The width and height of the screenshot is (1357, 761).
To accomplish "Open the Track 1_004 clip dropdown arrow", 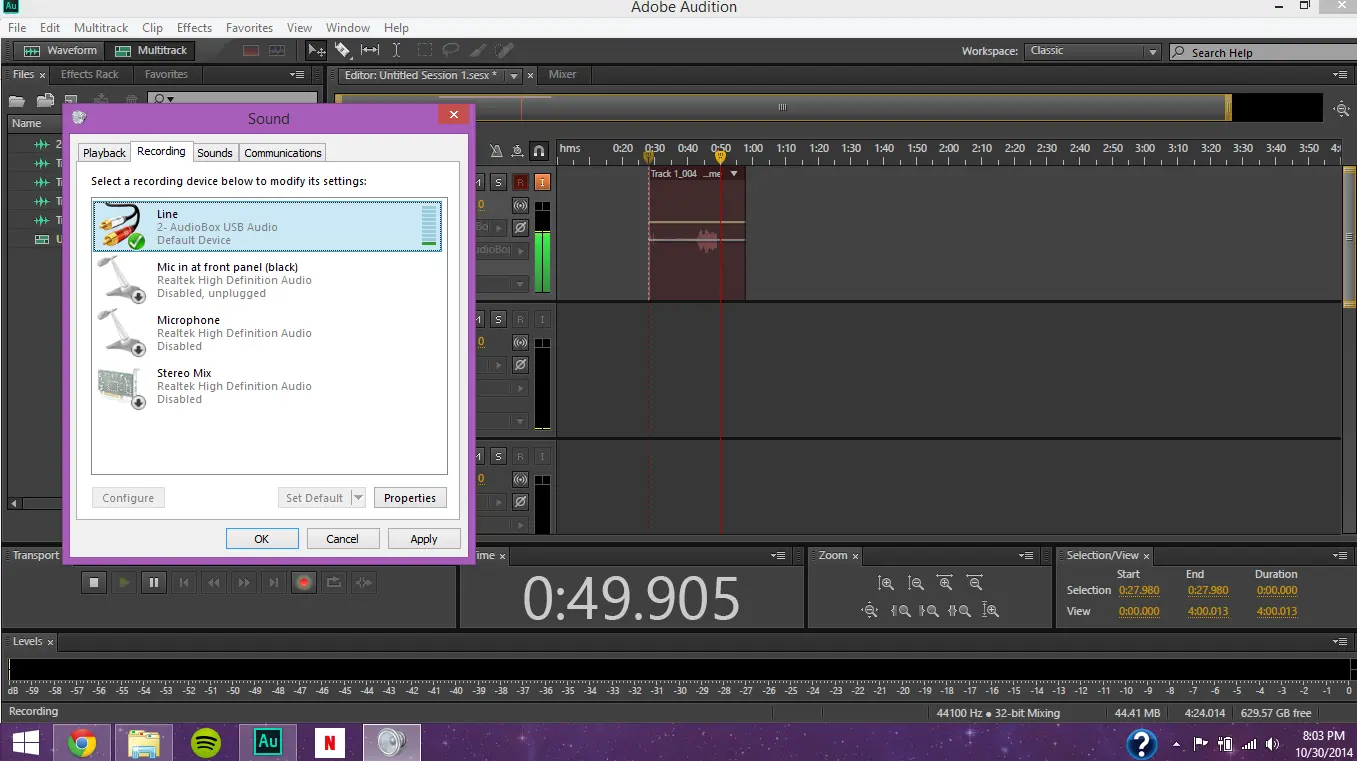I will click(734, 174).
